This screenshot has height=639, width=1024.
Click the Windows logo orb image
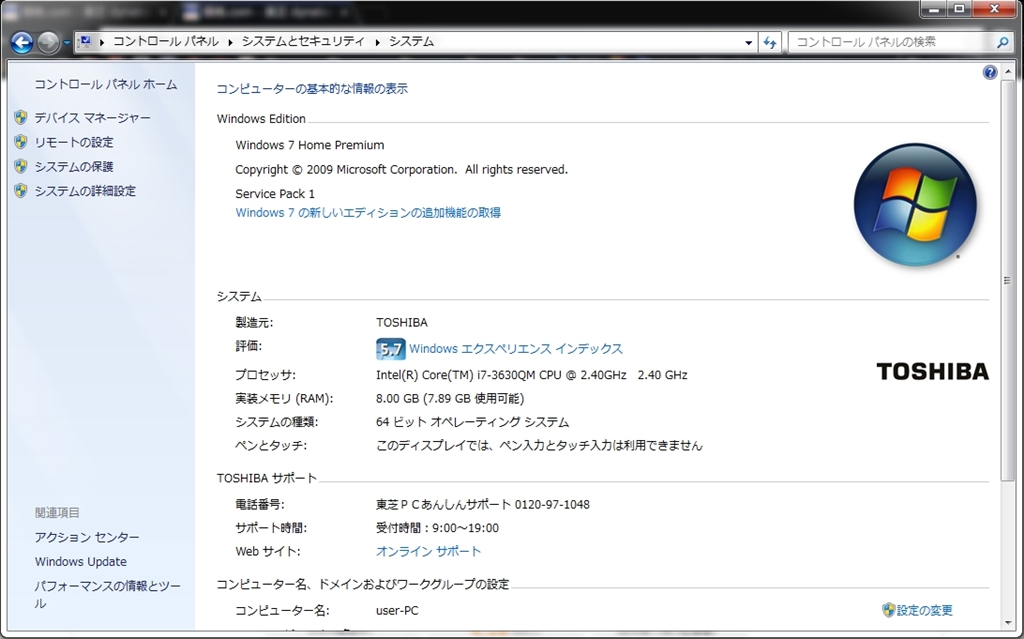[x=915, y=205]
